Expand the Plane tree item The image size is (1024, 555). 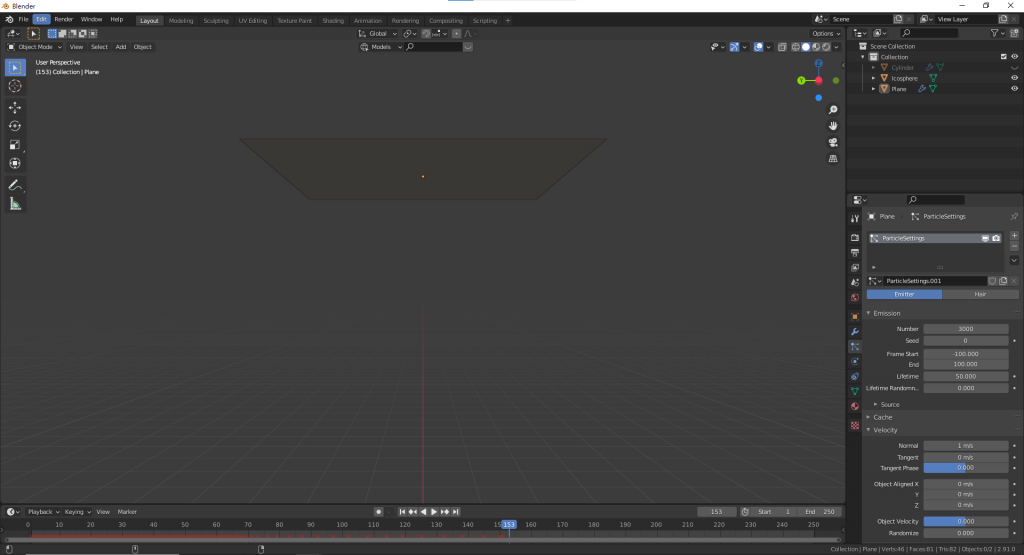pyautogui.click(x=874, y=89)
